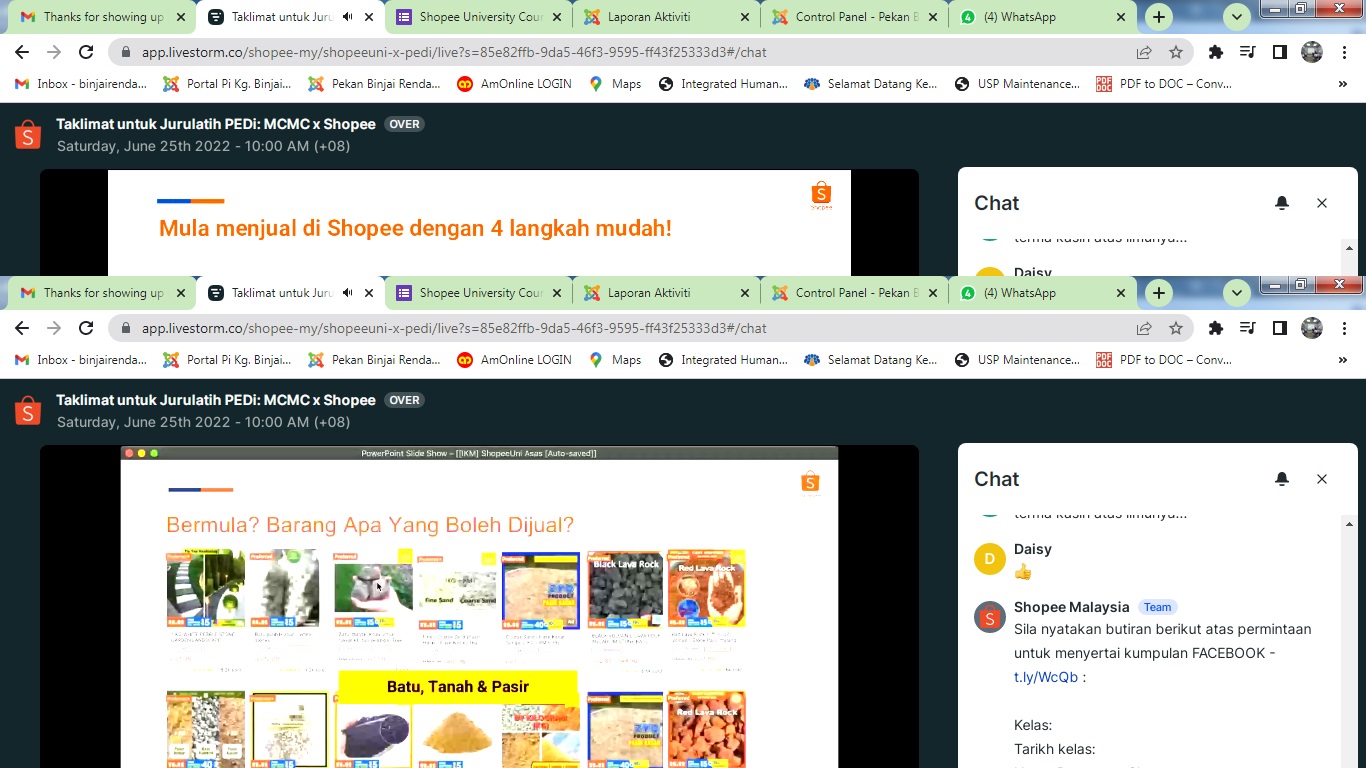This screenshot has width=1366, height=768.
Task: Open the Chrome three-dot menu in the topmost toolbar
Action: (1345, 52)
